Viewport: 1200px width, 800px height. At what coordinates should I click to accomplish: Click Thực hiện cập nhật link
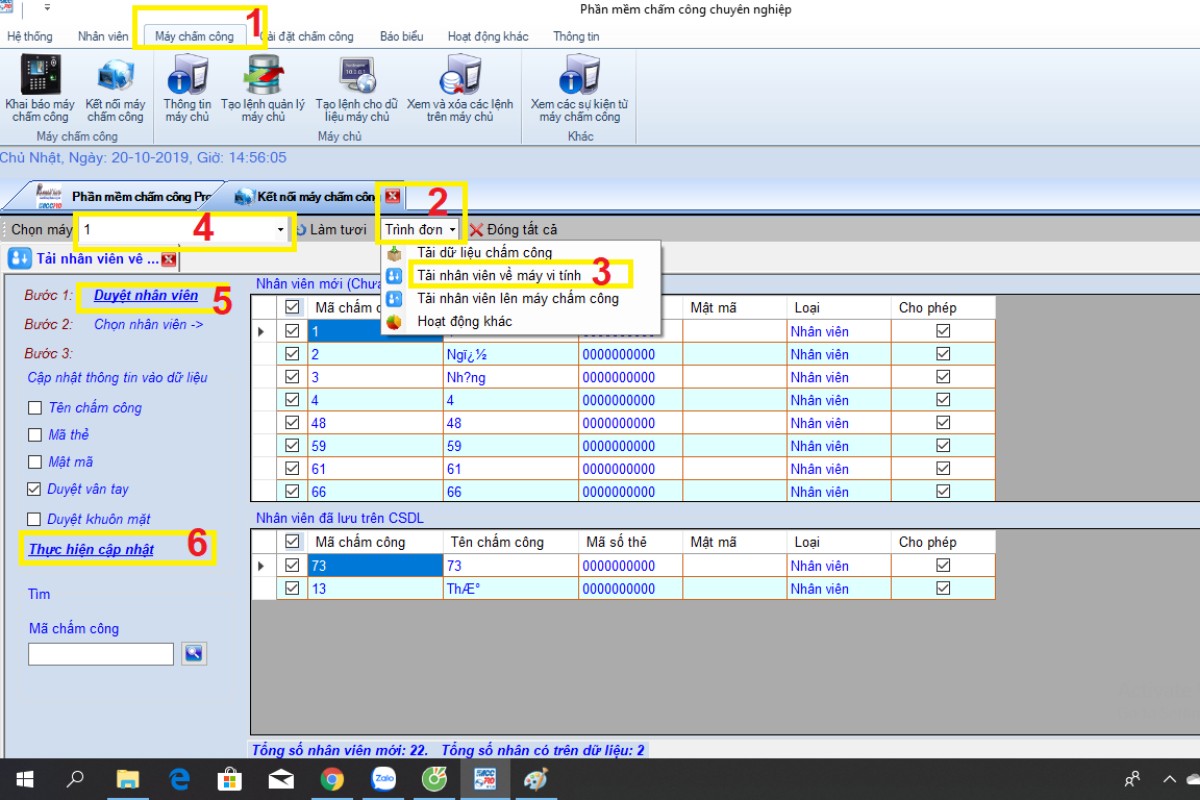(91, 549)
